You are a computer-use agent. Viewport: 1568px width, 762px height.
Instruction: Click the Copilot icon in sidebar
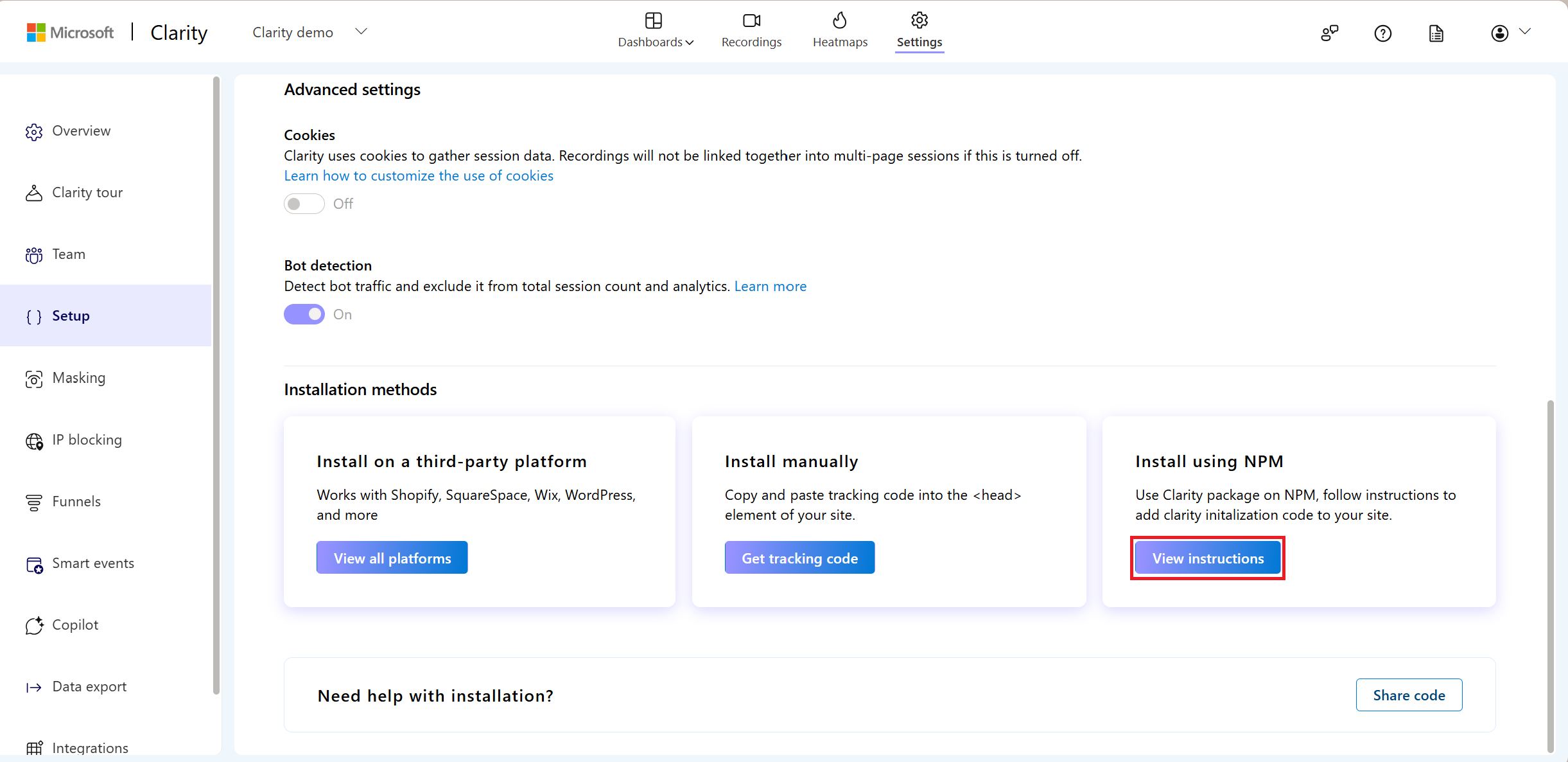pyautogui.click(x=35, y=624)
